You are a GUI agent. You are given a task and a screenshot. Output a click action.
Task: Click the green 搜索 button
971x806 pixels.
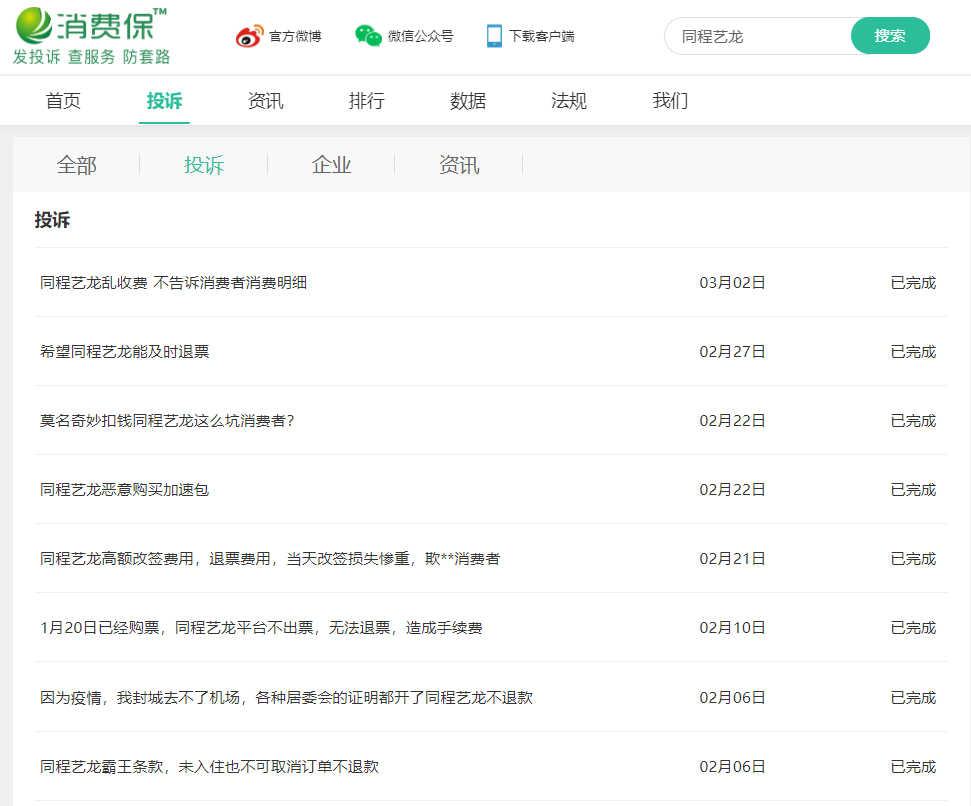(x=890, y=36)
